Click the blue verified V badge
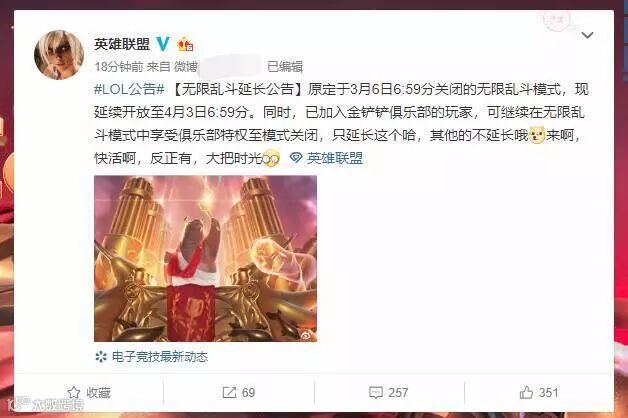628x418 pixels. coord(163,43)
